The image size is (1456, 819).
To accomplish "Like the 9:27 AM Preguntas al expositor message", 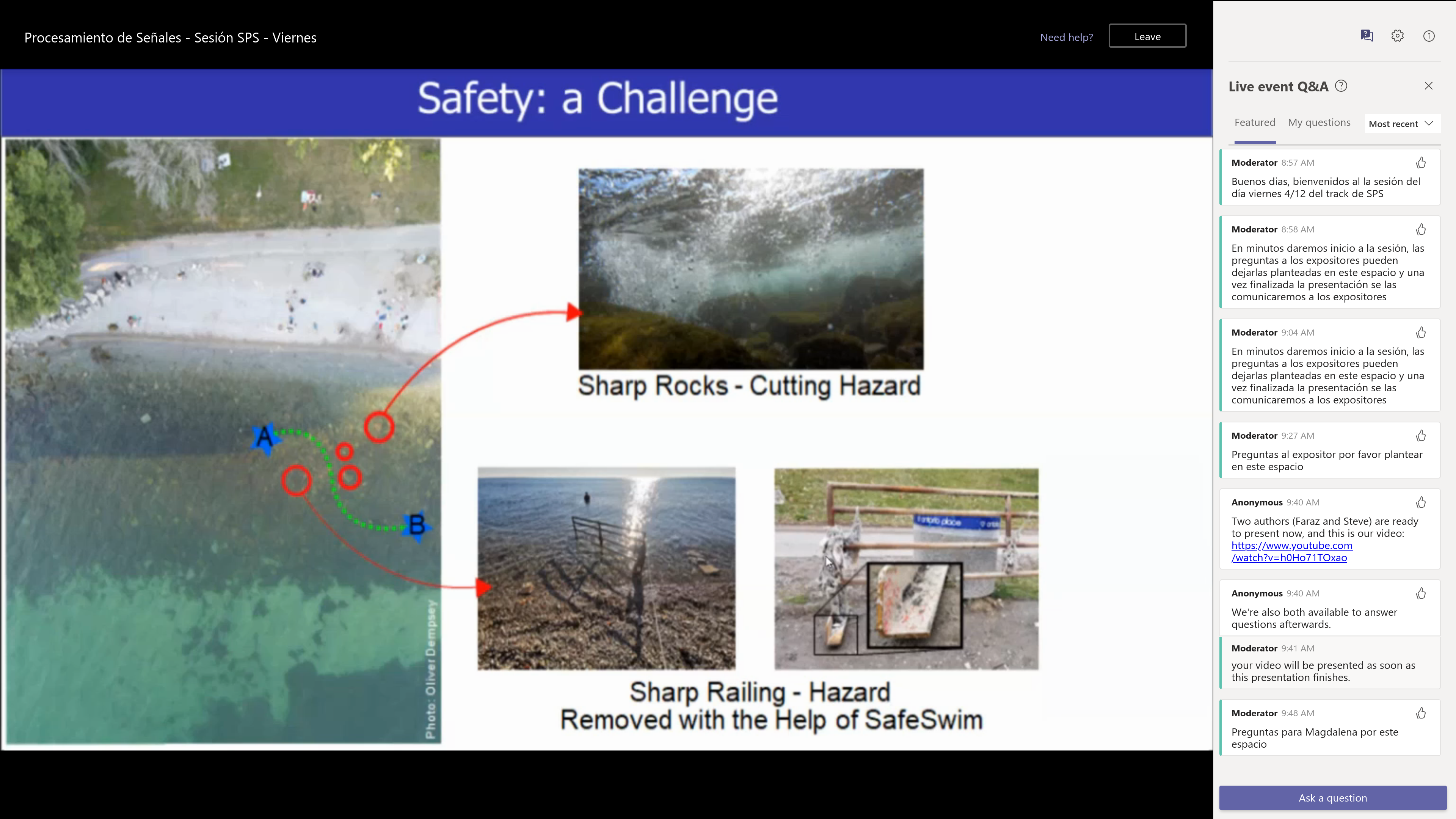I will (x=1420, y=436).
